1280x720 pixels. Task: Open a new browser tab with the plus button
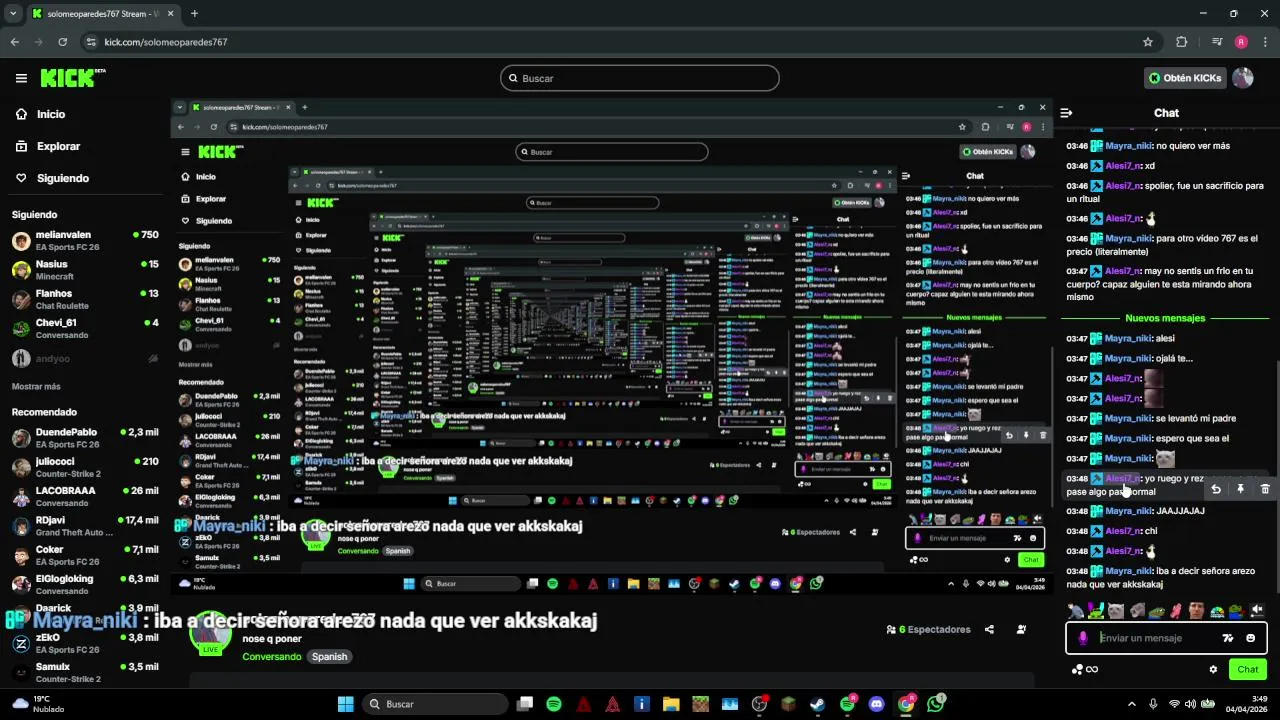[x=194, y=14]
